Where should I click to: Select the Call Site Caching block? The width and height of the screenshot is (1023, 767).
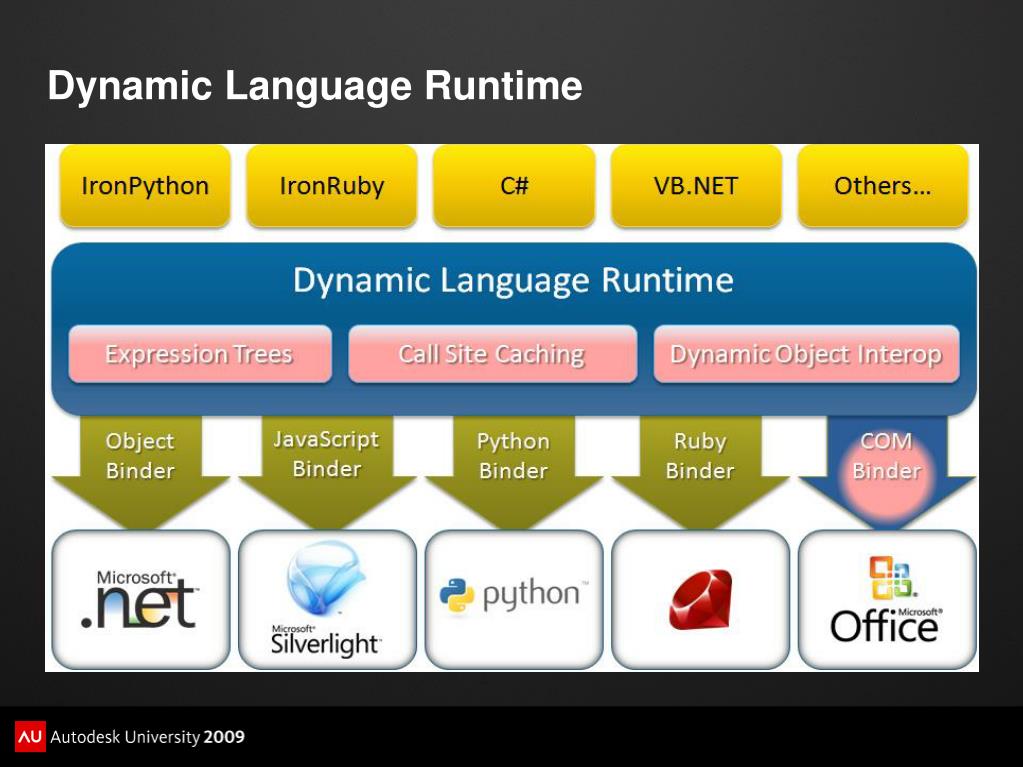click(x=492, y=353)
